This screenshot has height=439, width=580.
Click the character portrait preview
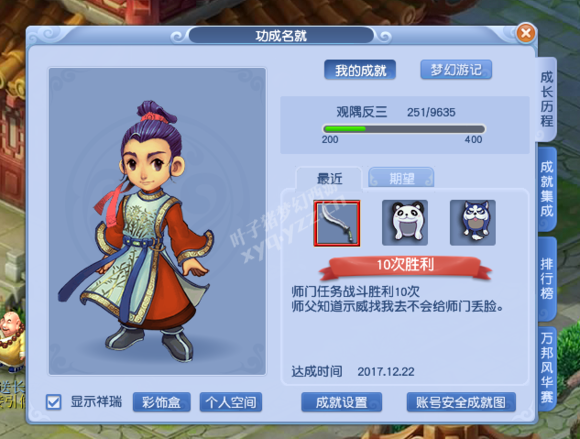coord(158,221)
